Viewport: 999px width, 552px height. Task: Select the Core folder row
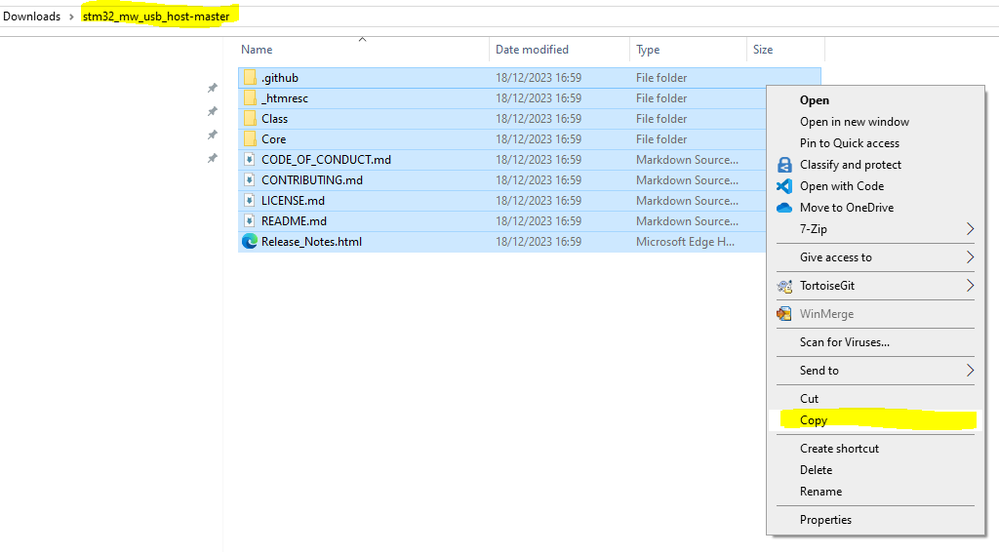(x=502, y=139)
